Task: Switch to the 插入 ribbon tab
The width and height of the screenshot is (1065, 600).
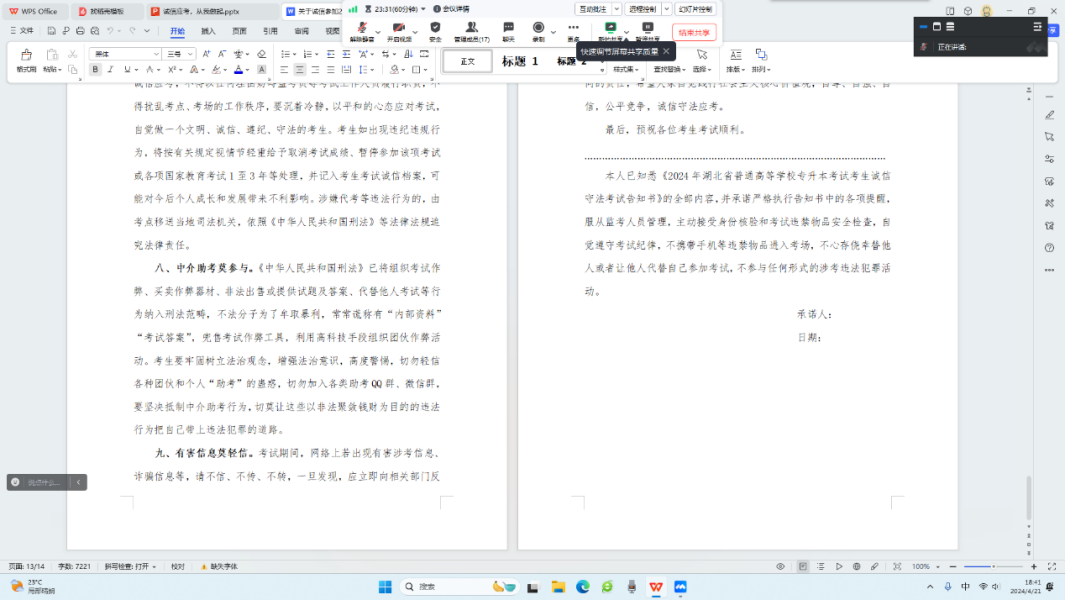Action: (x=208, y=31)
